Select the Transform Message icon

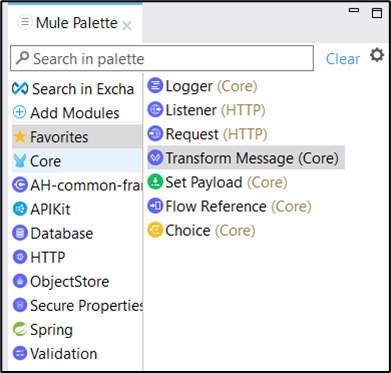[155, 158]
